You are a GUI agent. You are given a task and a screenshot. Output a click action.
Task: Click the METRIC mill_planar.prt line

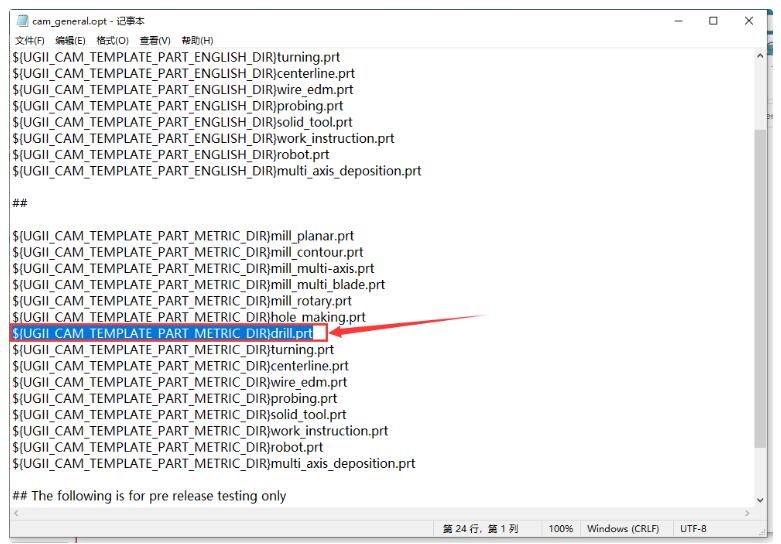click(x=183, y=236)
